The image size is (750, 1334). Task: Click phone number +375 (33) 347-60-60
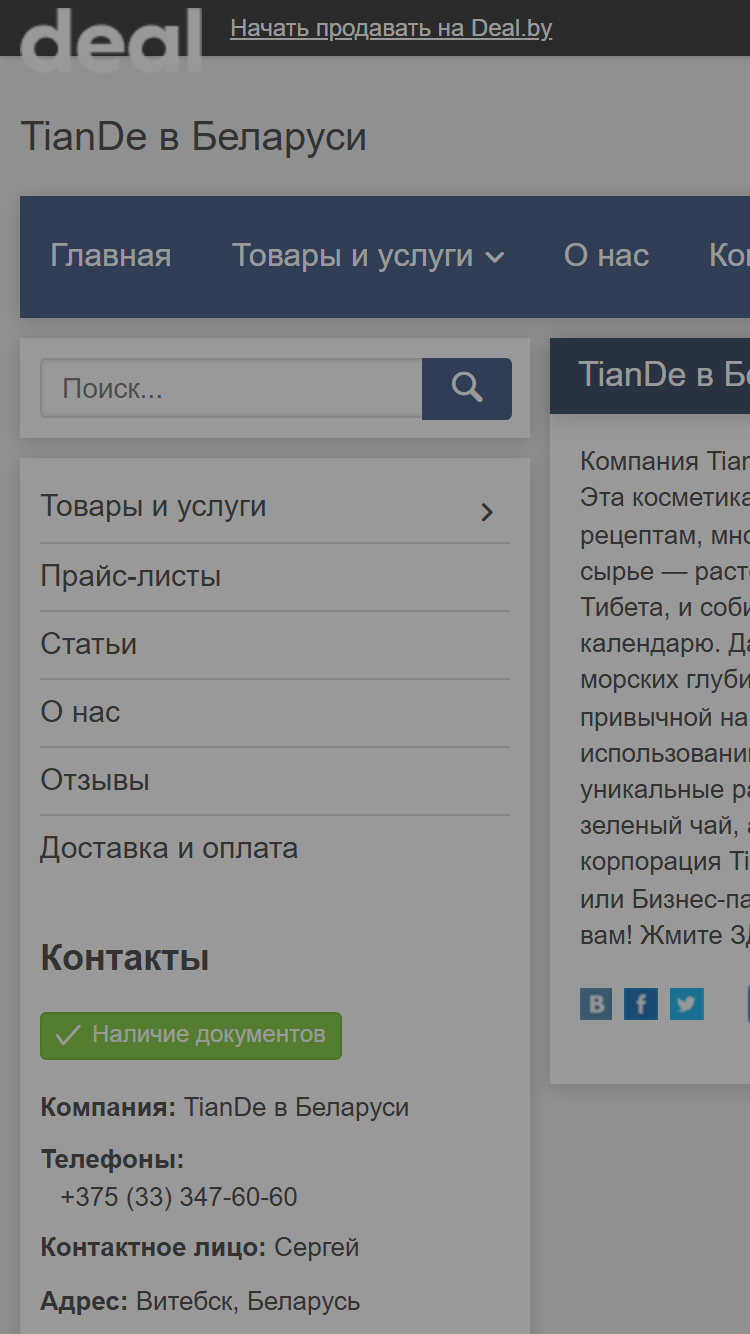(x=179, y=1197)
